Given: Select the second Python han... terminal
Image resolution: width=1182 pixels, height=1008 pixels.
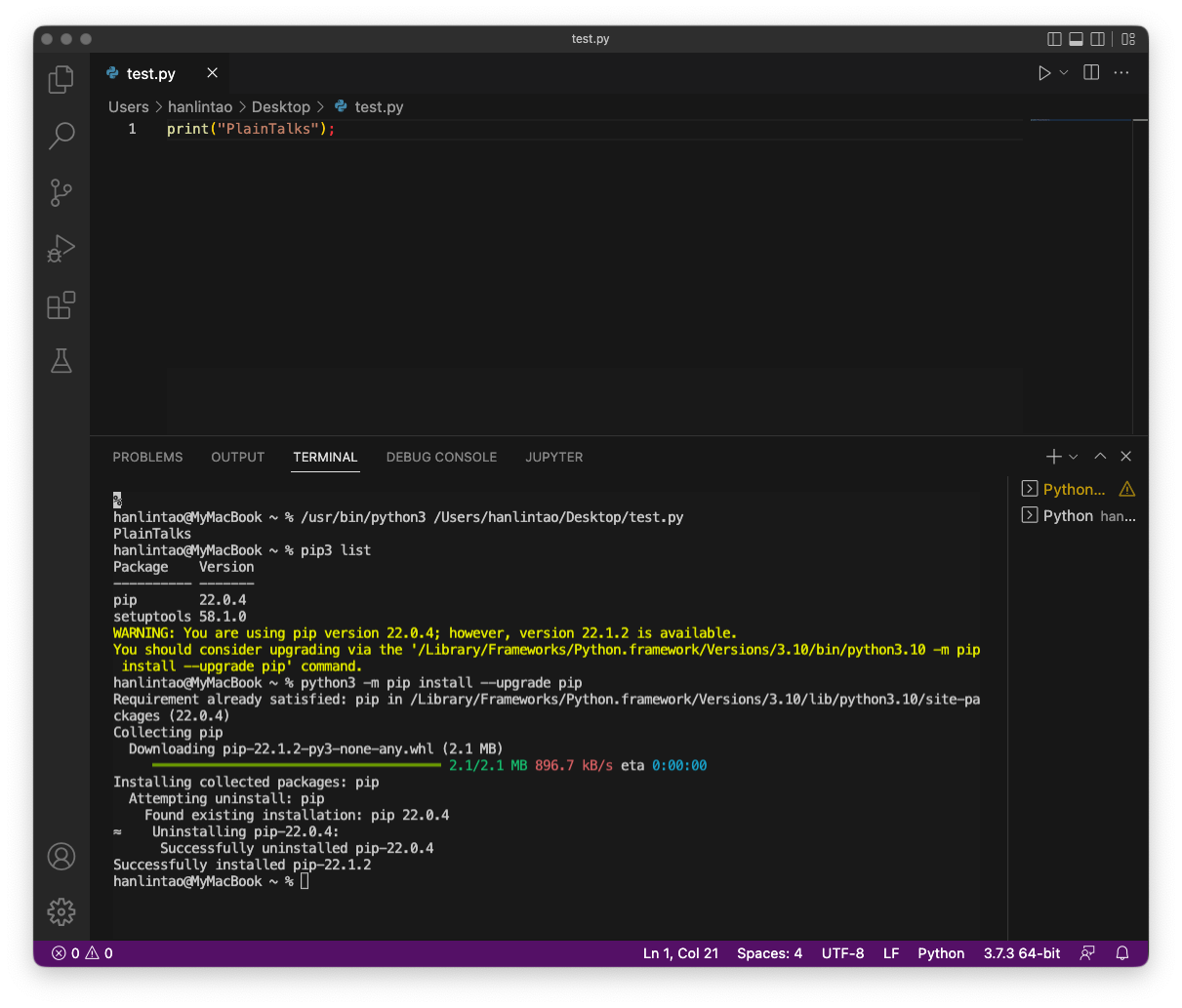Looking at the screenshot, I should coord(1078,515).
